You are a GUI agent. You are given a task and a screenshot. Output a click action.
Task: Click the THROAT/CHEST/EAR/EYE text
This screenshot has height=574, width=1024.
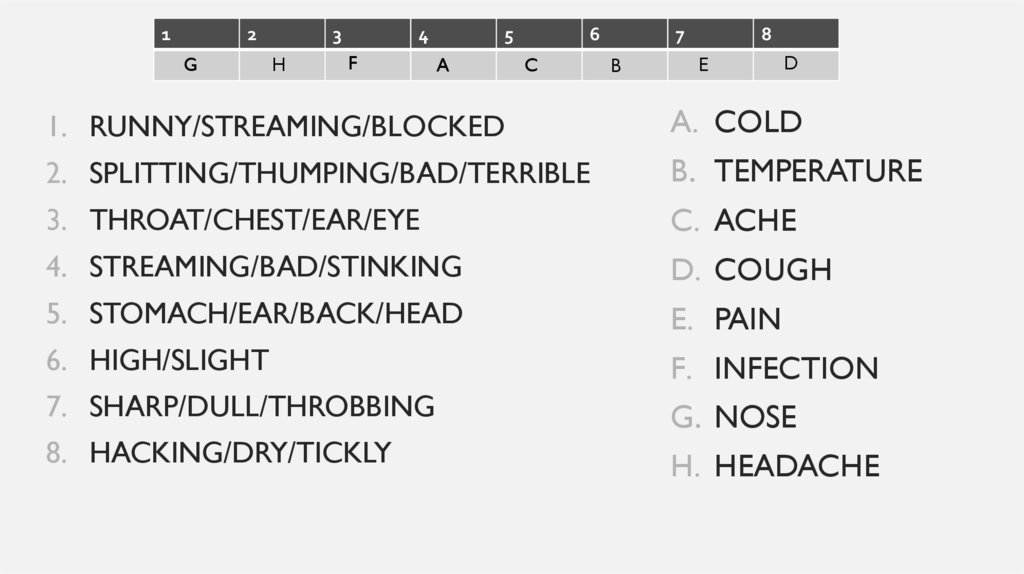click(254, 220)
